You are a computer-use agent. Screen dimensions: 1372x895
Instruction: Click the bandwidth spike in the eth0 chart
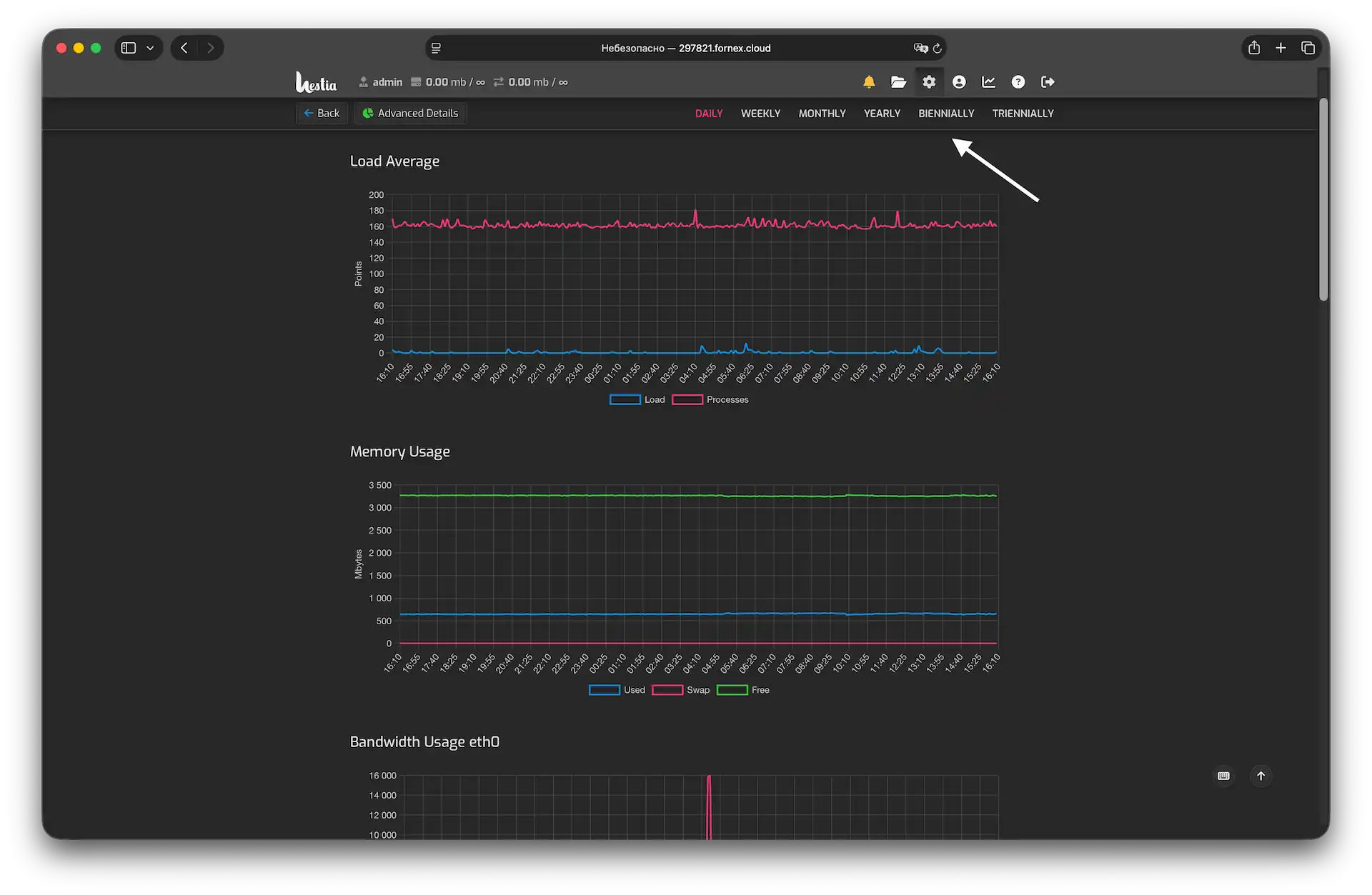pos(709,807)
